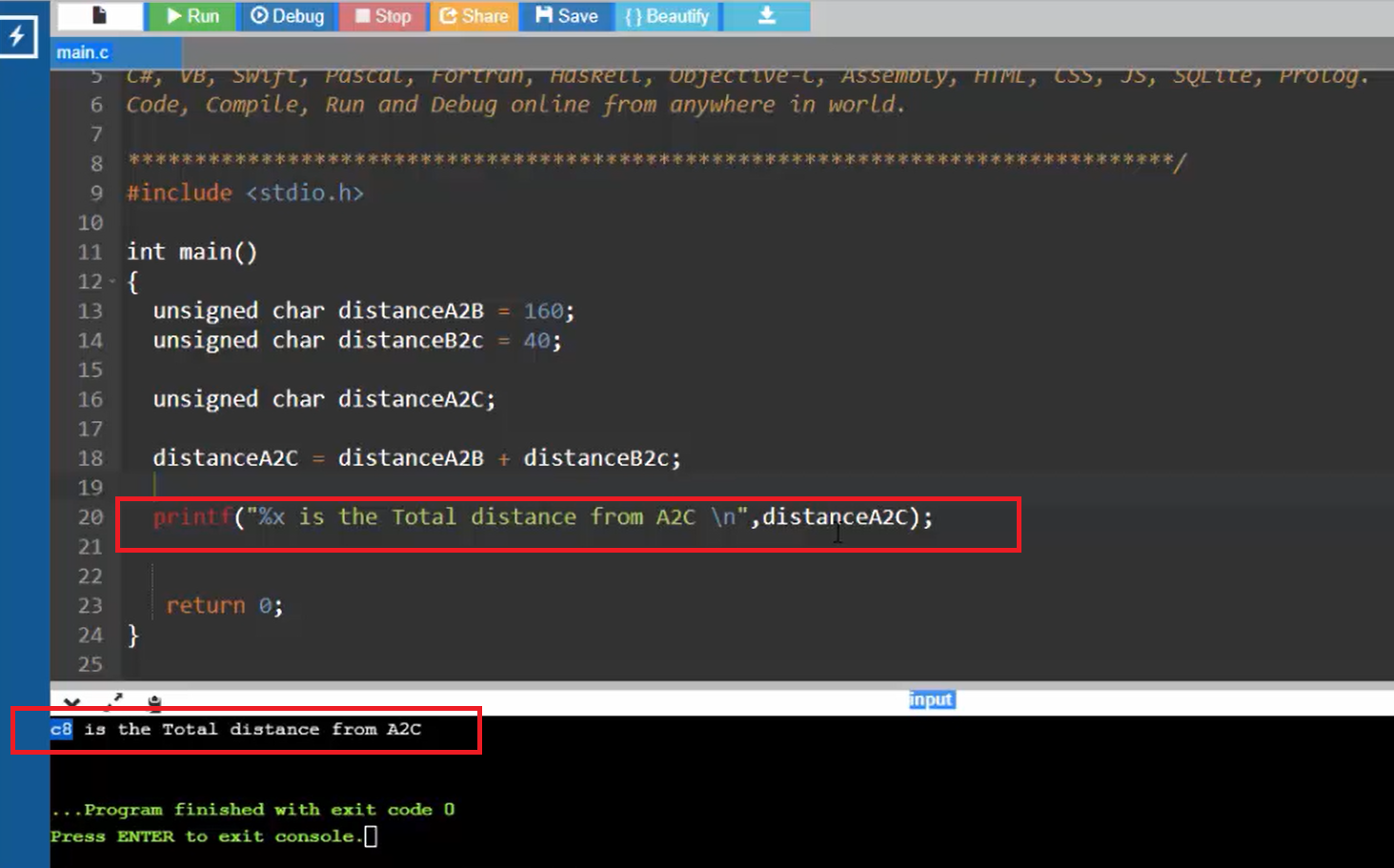
Task: Click the '#include <stdio.h>' line
Action: tap(245, 192)
